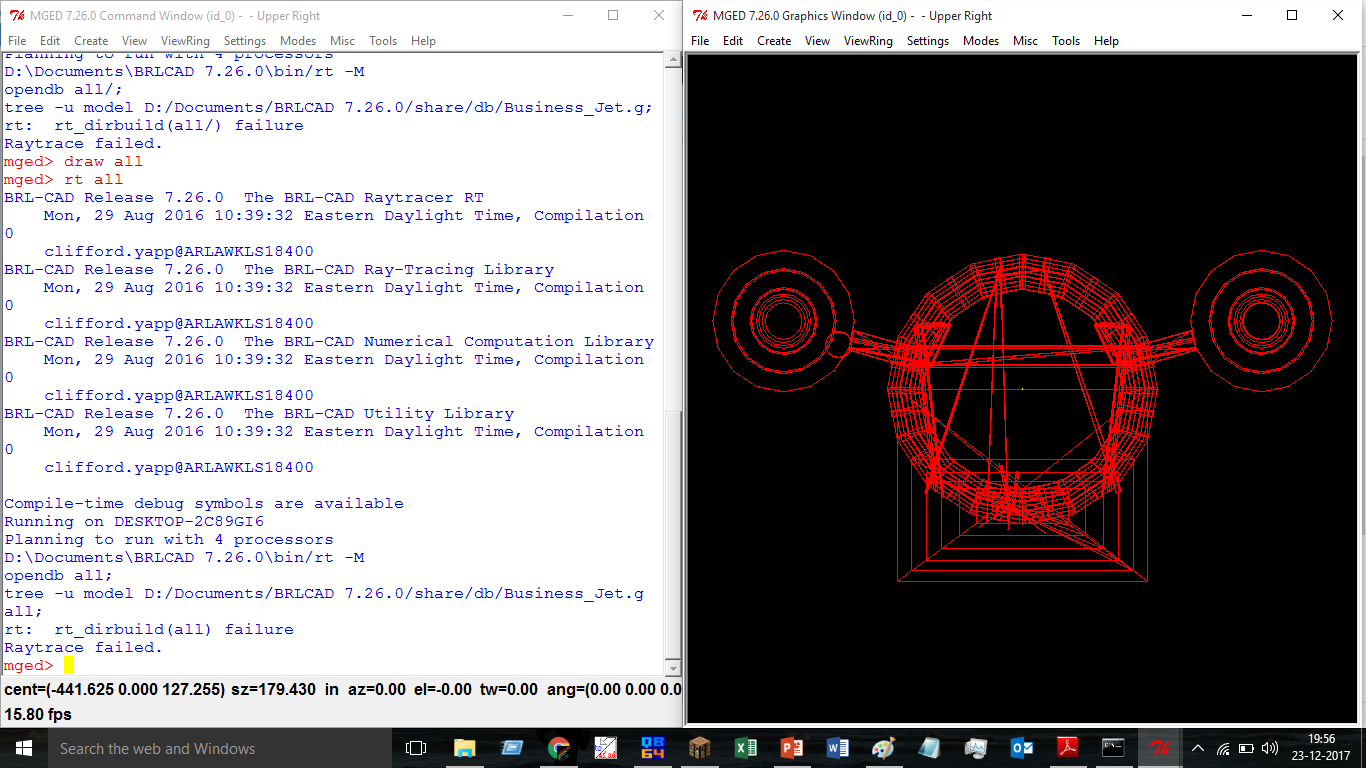Viewport: 1368px width, 768px height.
Task: Open Minecraft block icon on taskbar
Action: click(x=699, y=748)
